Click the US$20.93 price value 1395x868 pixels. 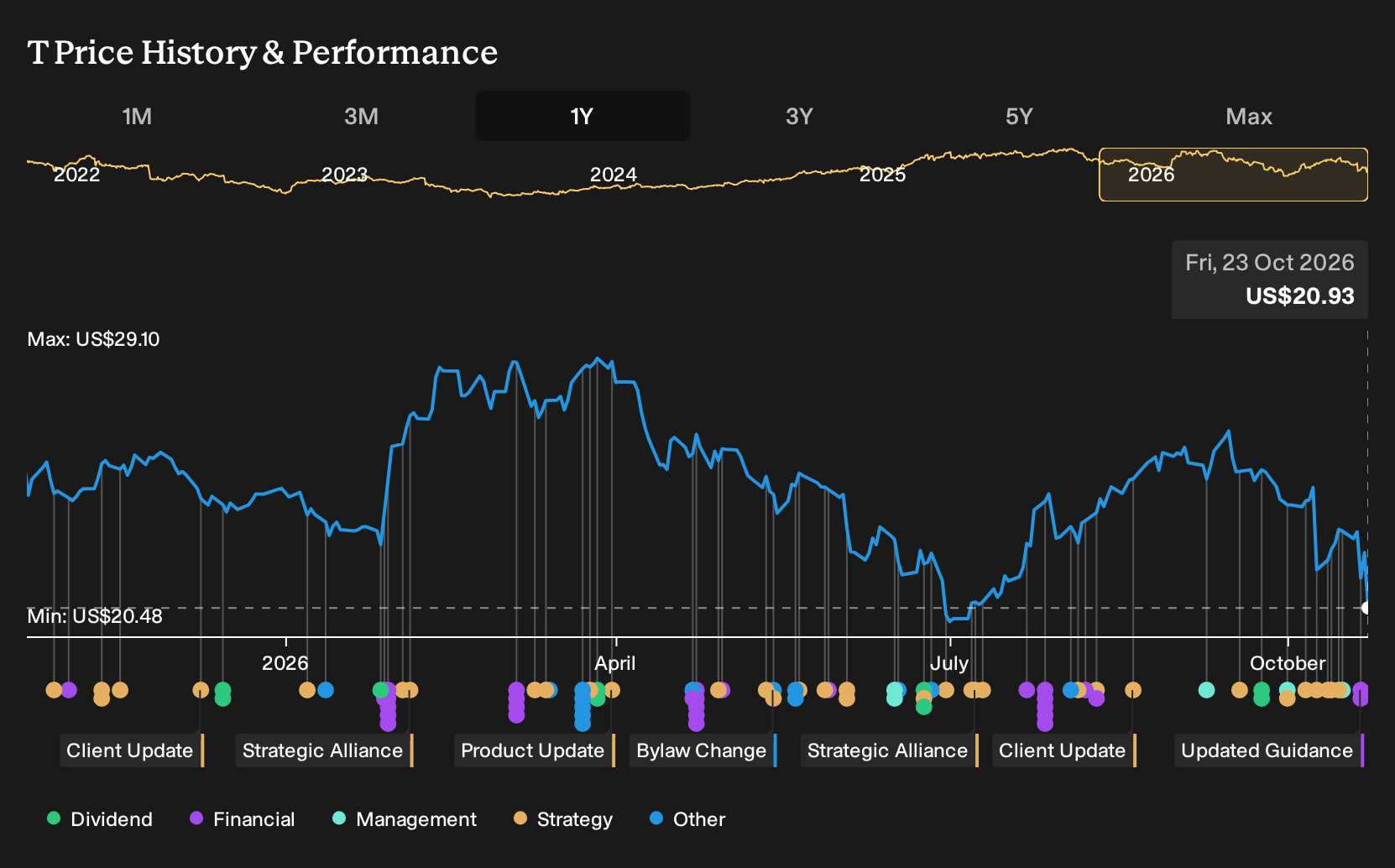(1300, 295)
